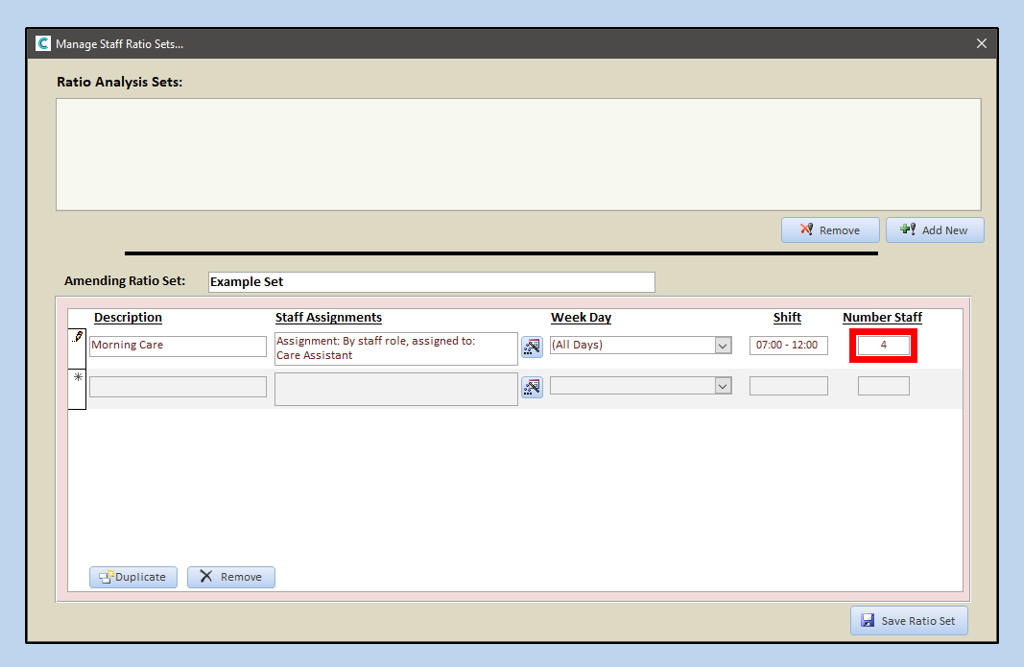Open the (All Days) Week Day dropdown
The width and height of the screenshot is (1024, 667).
pyautogui.click(x=723, y=346)
